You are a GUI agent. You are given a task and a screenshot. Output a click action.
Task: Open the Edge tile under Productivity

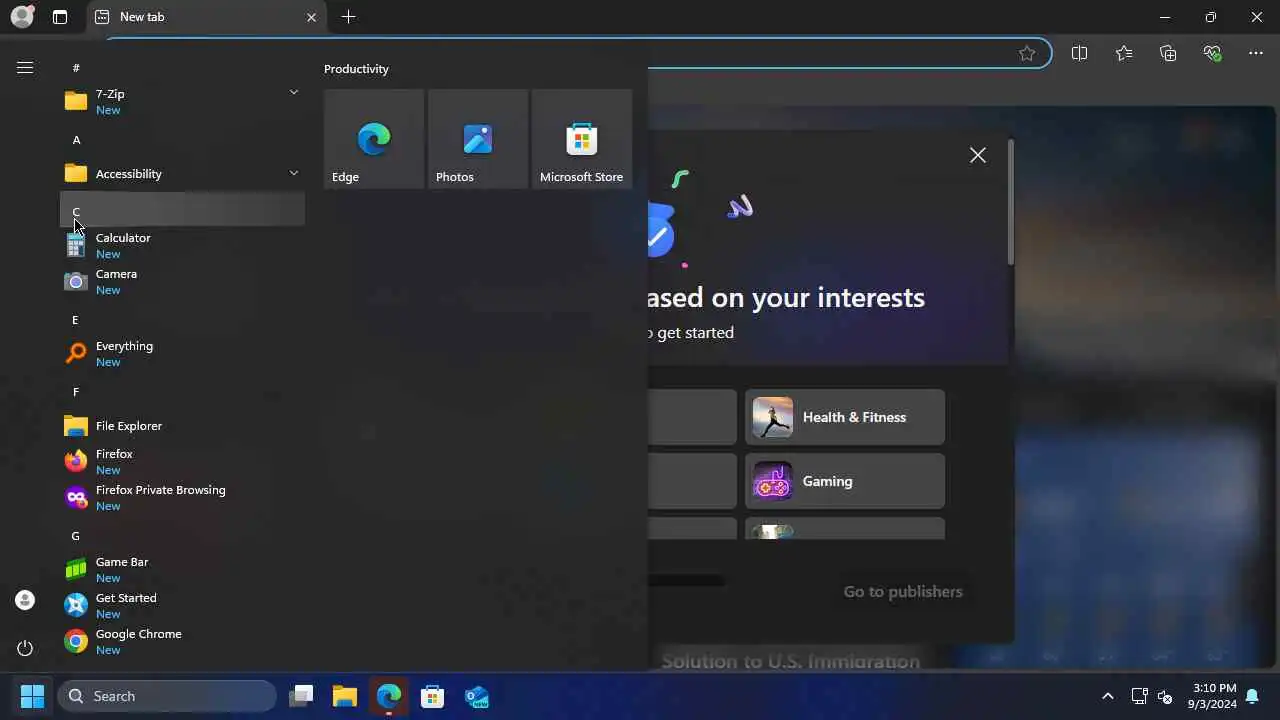[x=374, y=138]
